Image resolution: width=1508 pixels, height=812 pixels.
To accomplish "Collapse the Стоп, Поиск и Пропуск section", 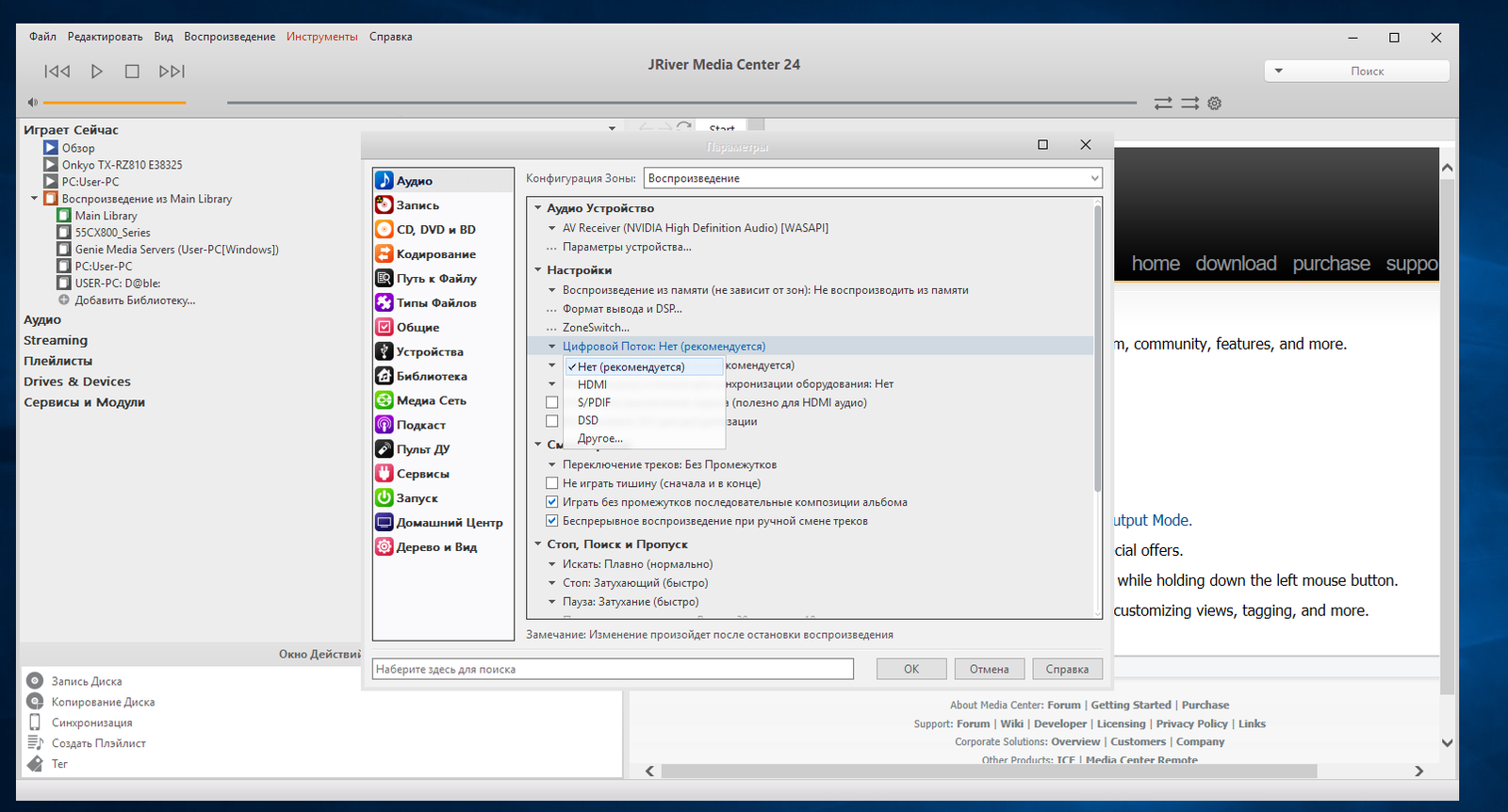I will coord(538,544).
